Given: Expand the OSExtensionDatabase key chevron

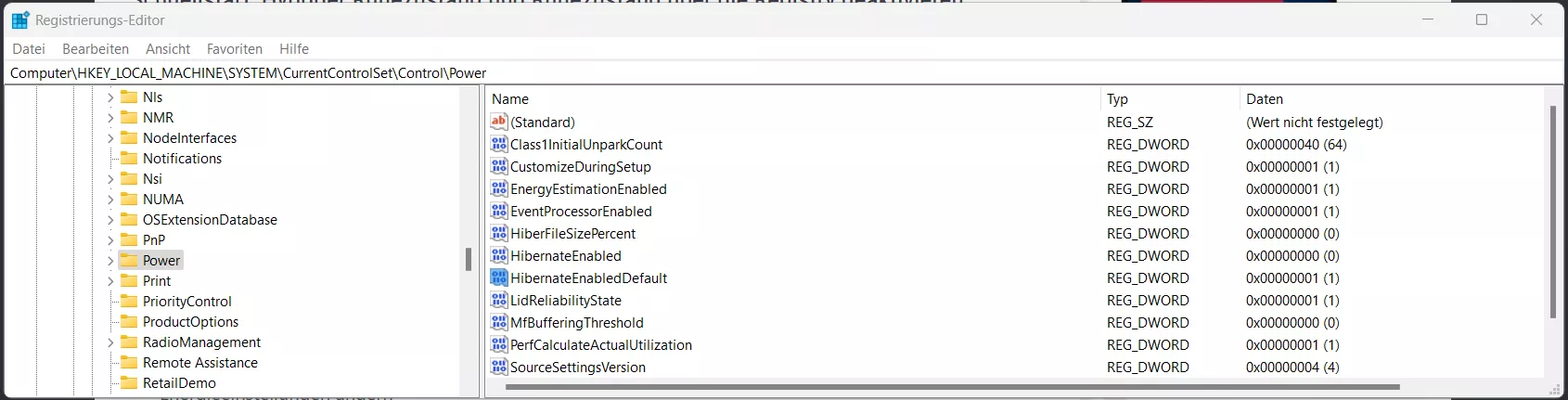Looking at the screenshot, I should (110, 219).
